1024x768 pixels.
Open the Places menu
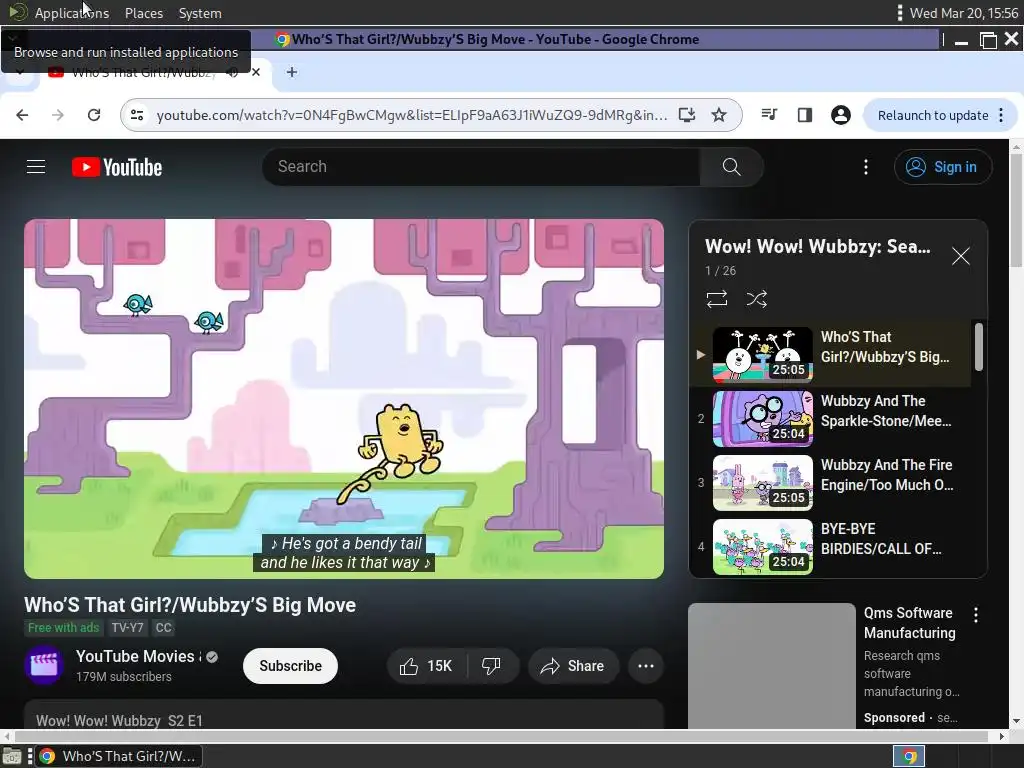click(144, 13)
